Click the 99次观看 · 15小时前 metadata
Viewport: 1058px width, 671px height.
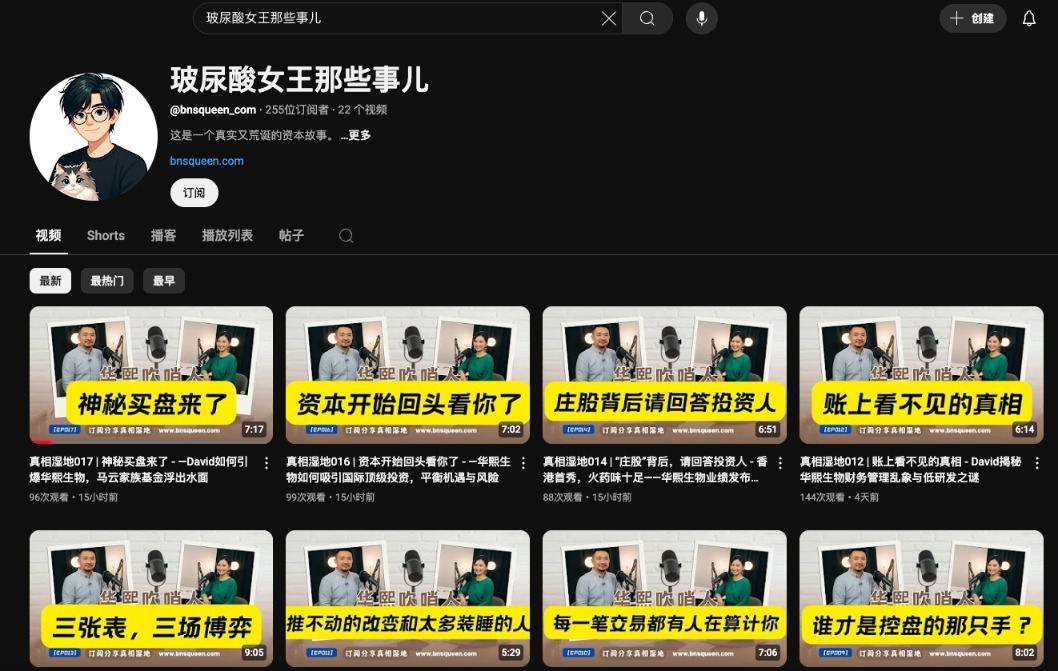[x=331, y=498]
